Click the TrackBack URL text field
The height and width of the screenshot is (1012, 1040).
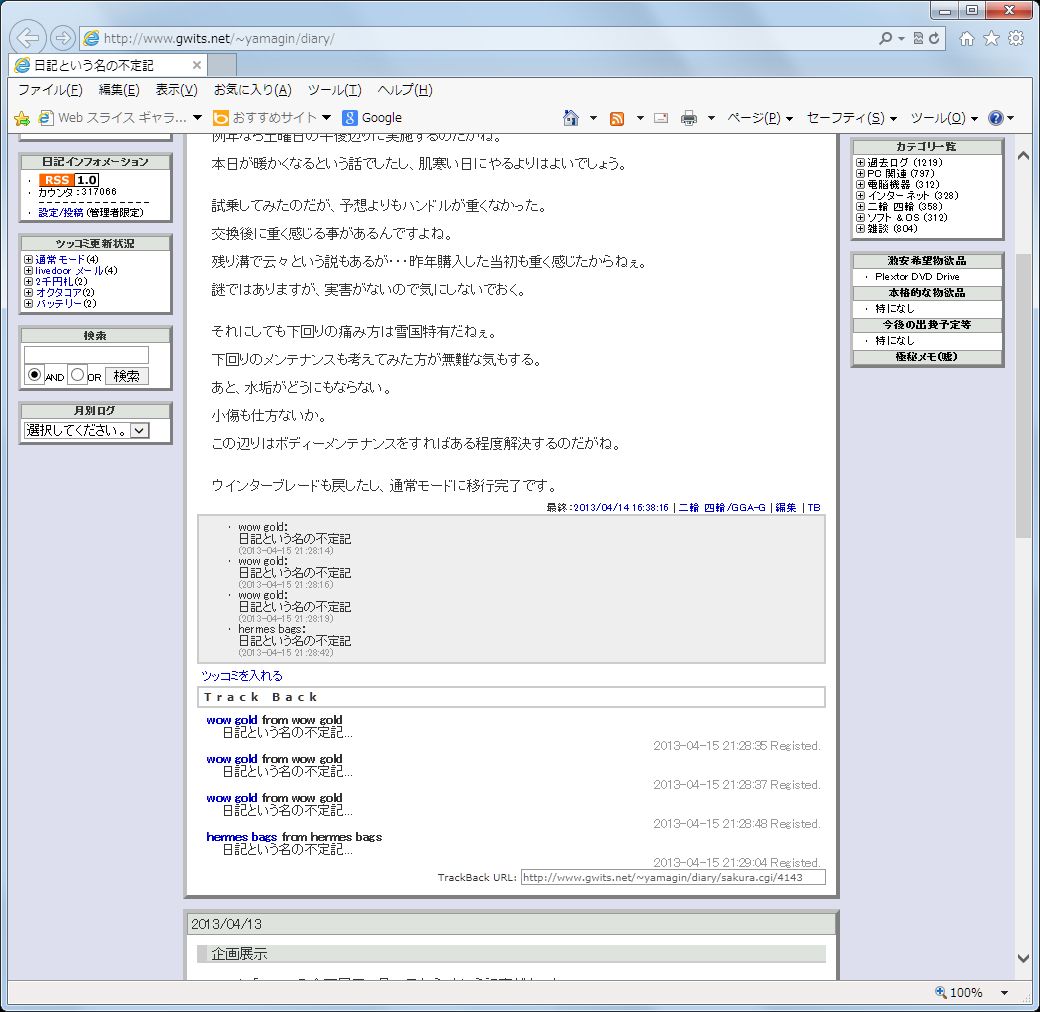pos(672,877)
